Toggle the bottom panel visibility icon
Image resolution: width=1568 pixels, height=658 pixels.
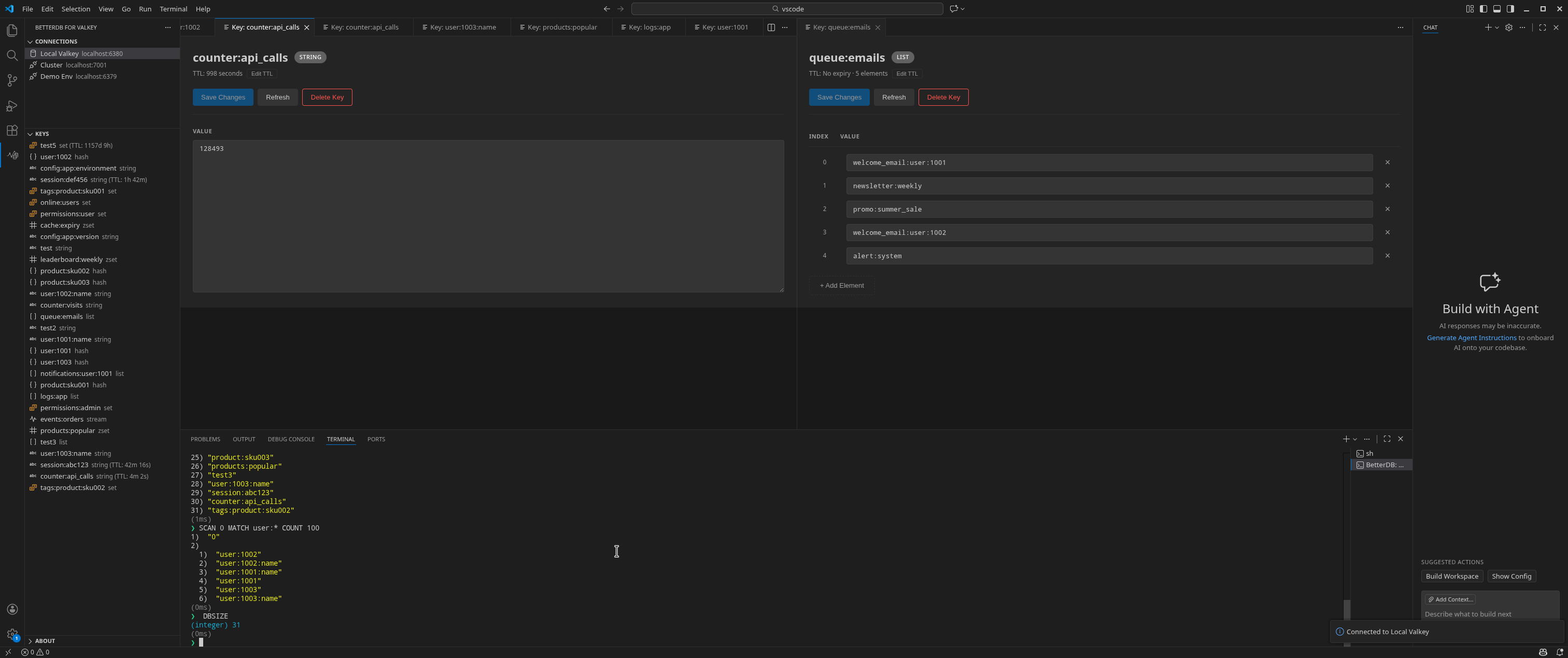coord(1497,8)
